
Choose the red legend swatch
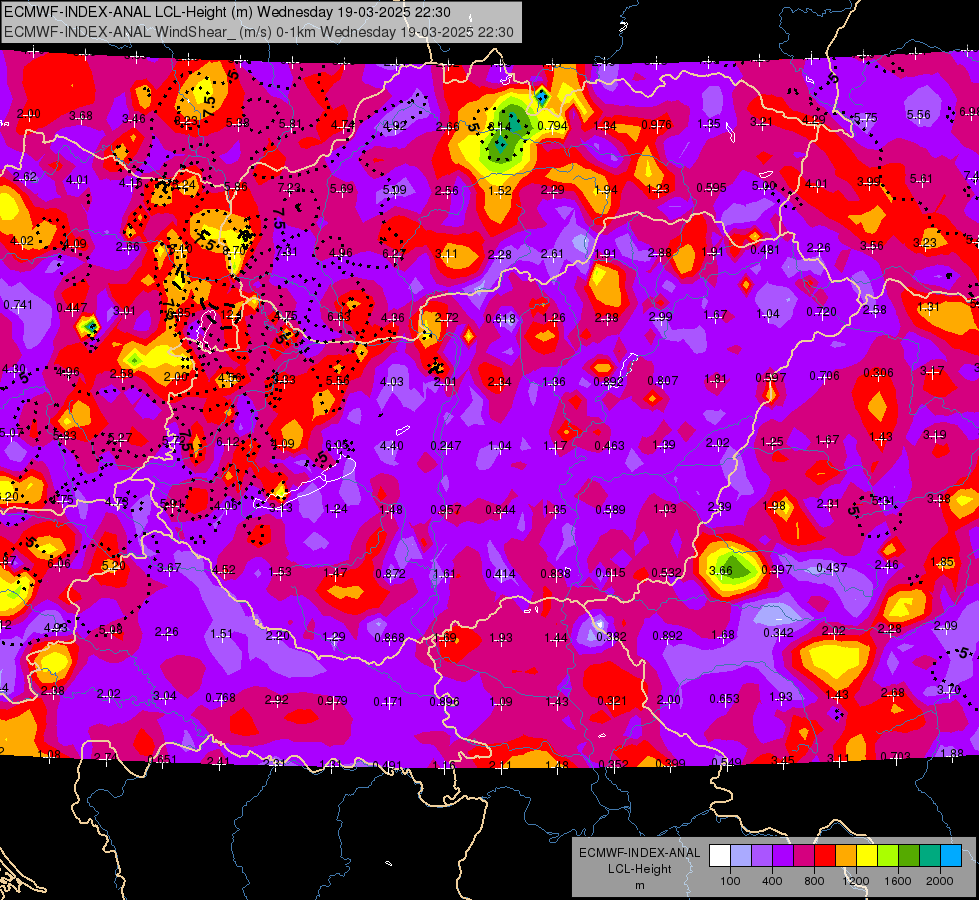pos(825,855)
